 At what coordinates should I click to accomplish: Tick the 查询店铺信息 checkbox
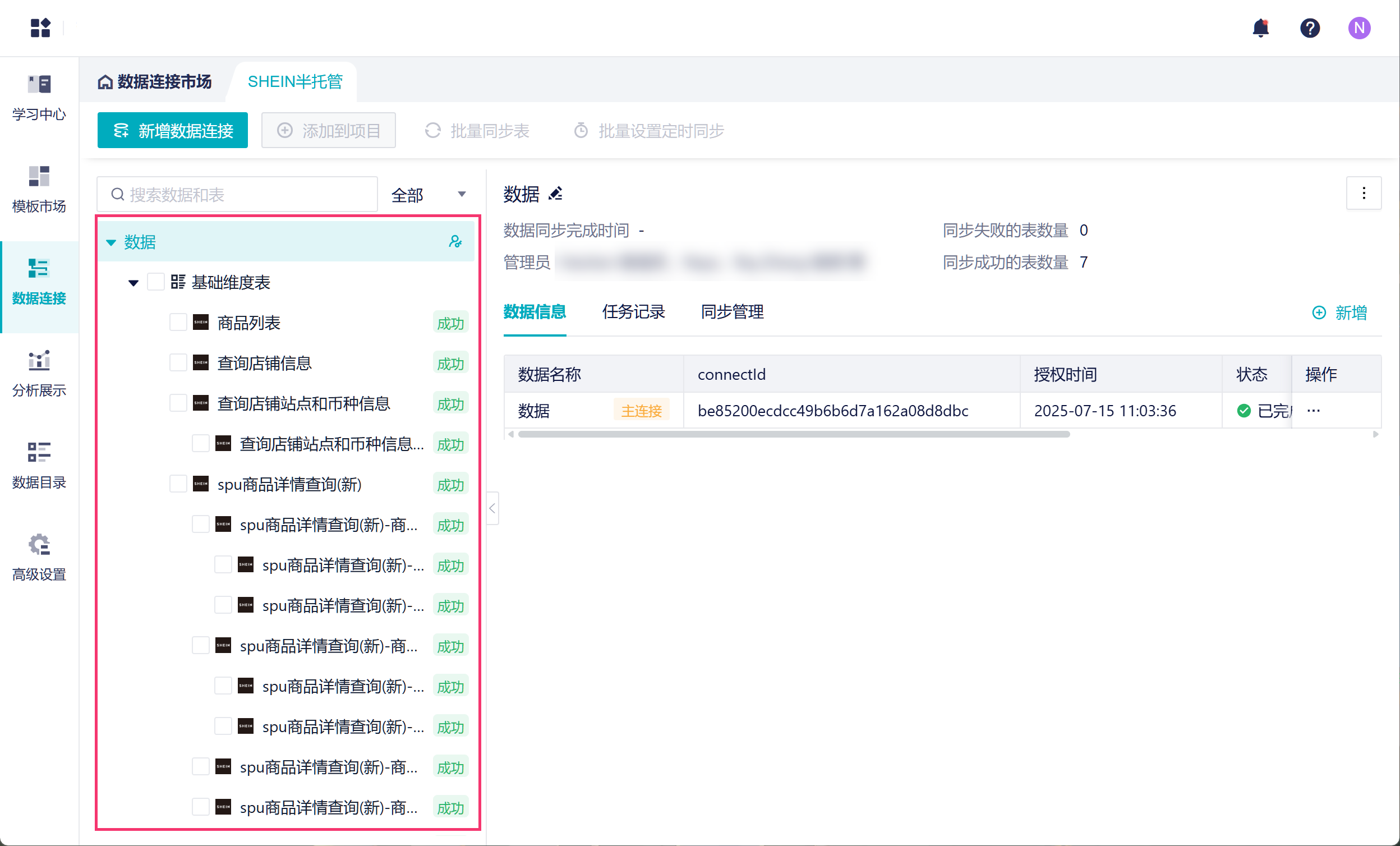pyautogui.click(x=178, y=363)
